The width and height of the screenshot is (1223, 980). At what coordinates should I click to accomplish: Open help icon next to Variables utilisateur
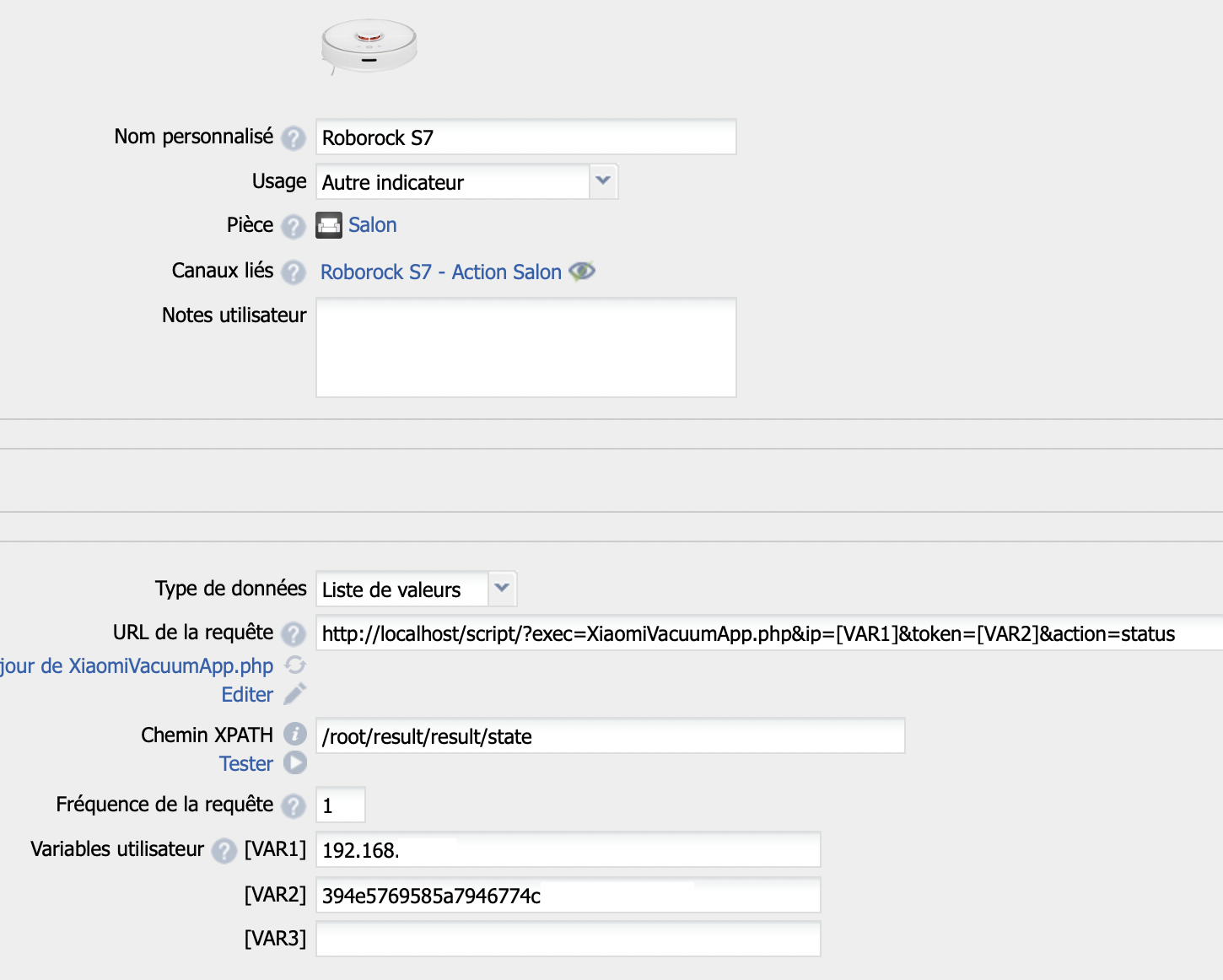click(x=224, y=851)
